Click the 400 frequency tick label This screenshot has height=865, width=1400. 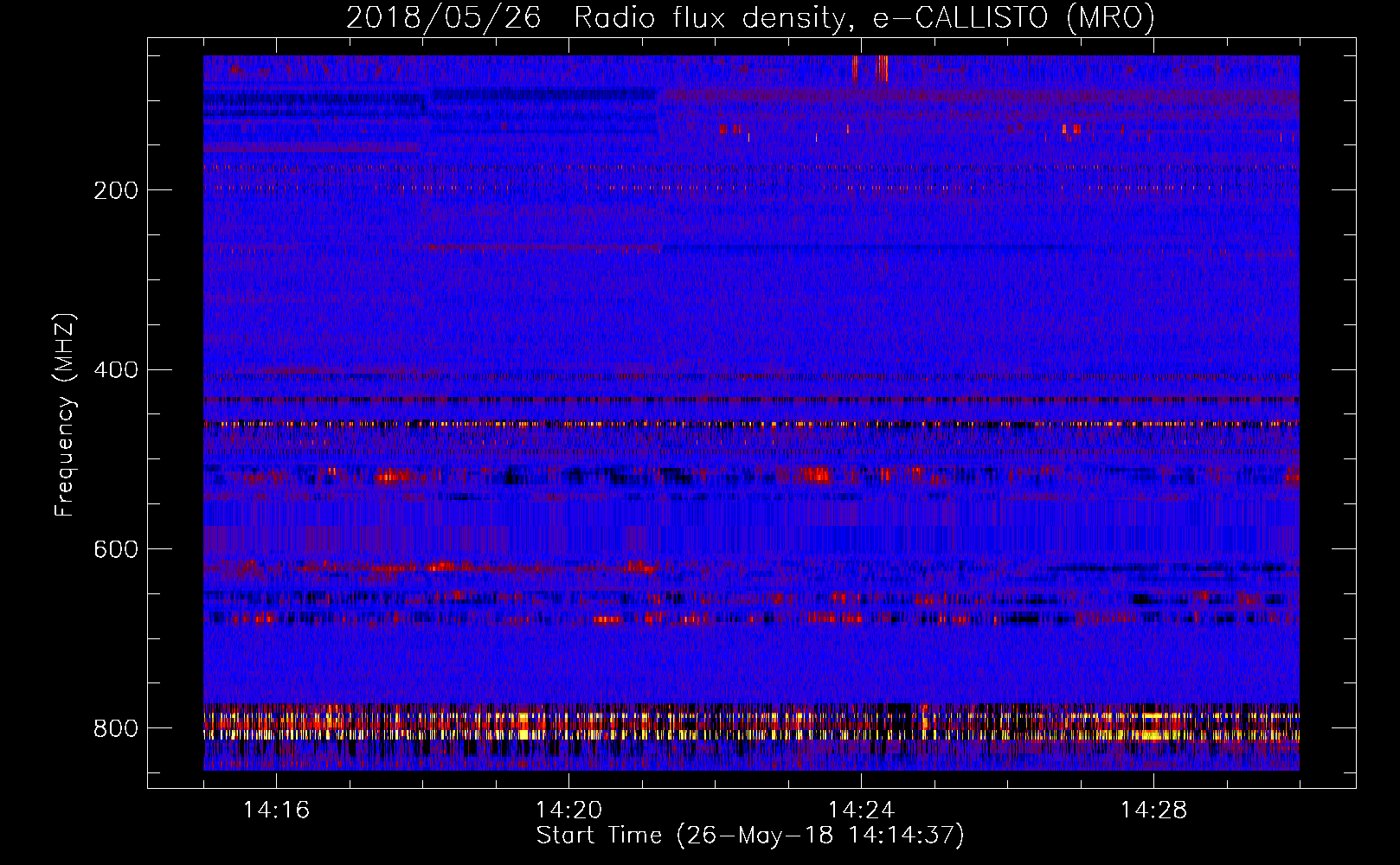point(116,370)
